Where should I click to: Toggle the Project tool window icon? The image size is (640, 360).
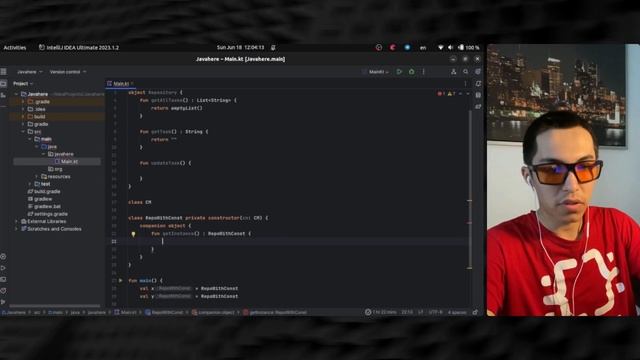pos(4,84)
